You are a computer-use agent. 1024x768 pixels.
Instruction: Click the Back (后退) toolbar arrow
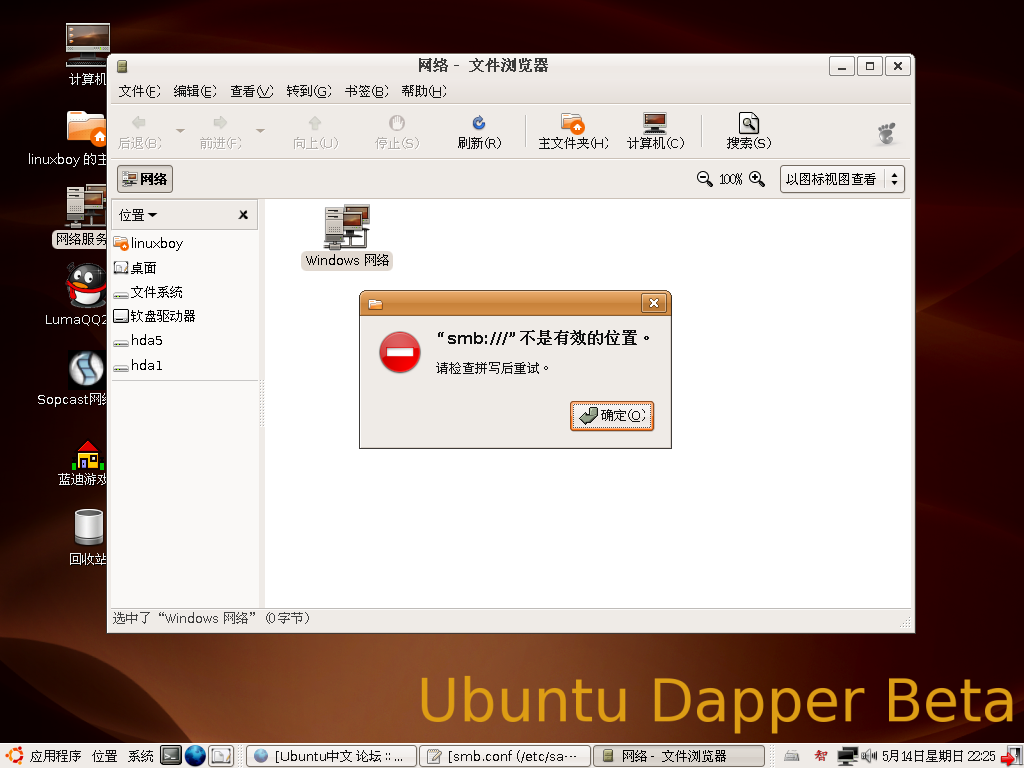point(139,123)
